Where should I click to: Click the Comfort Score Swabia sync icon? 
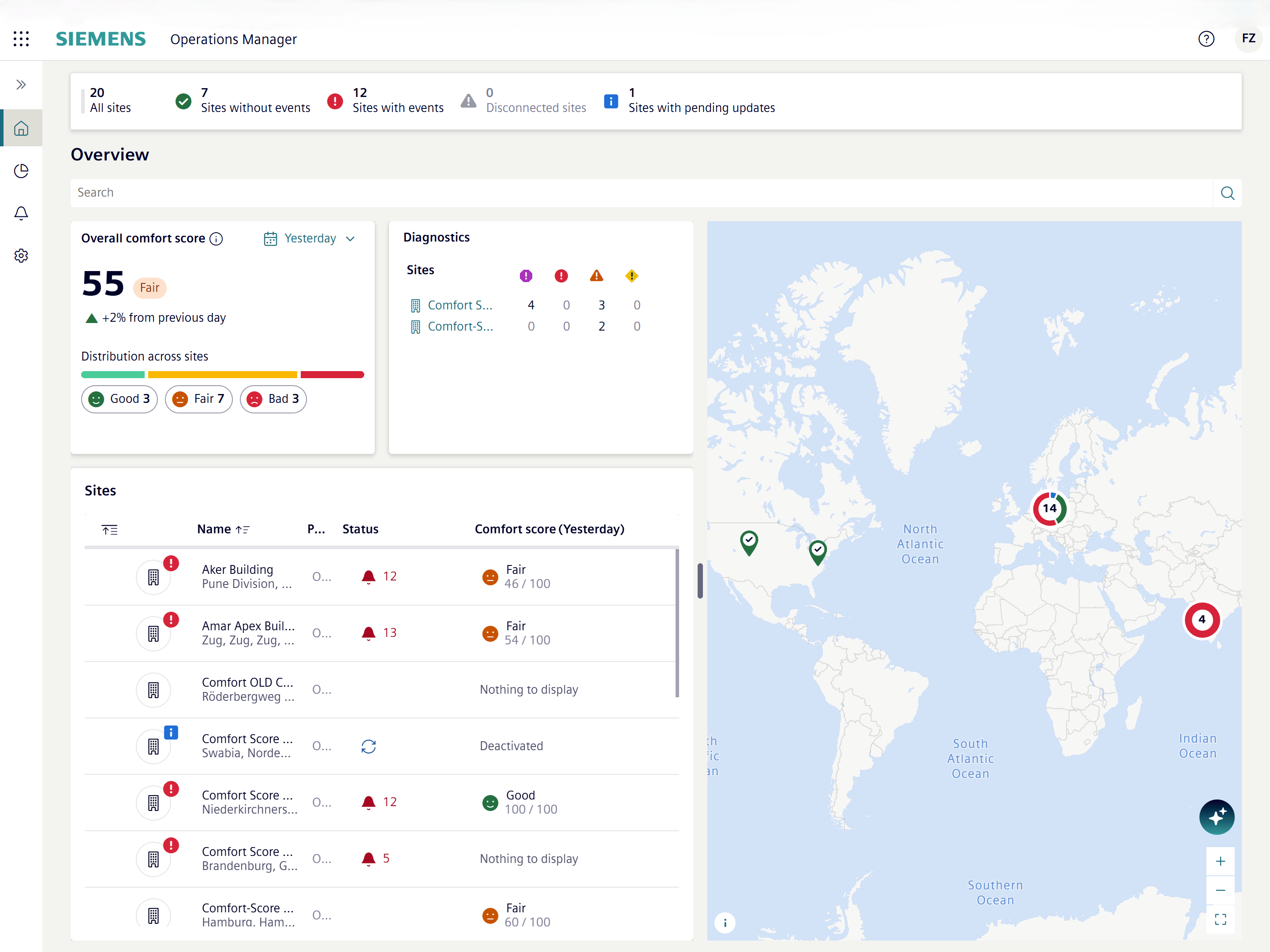(369, 747)
